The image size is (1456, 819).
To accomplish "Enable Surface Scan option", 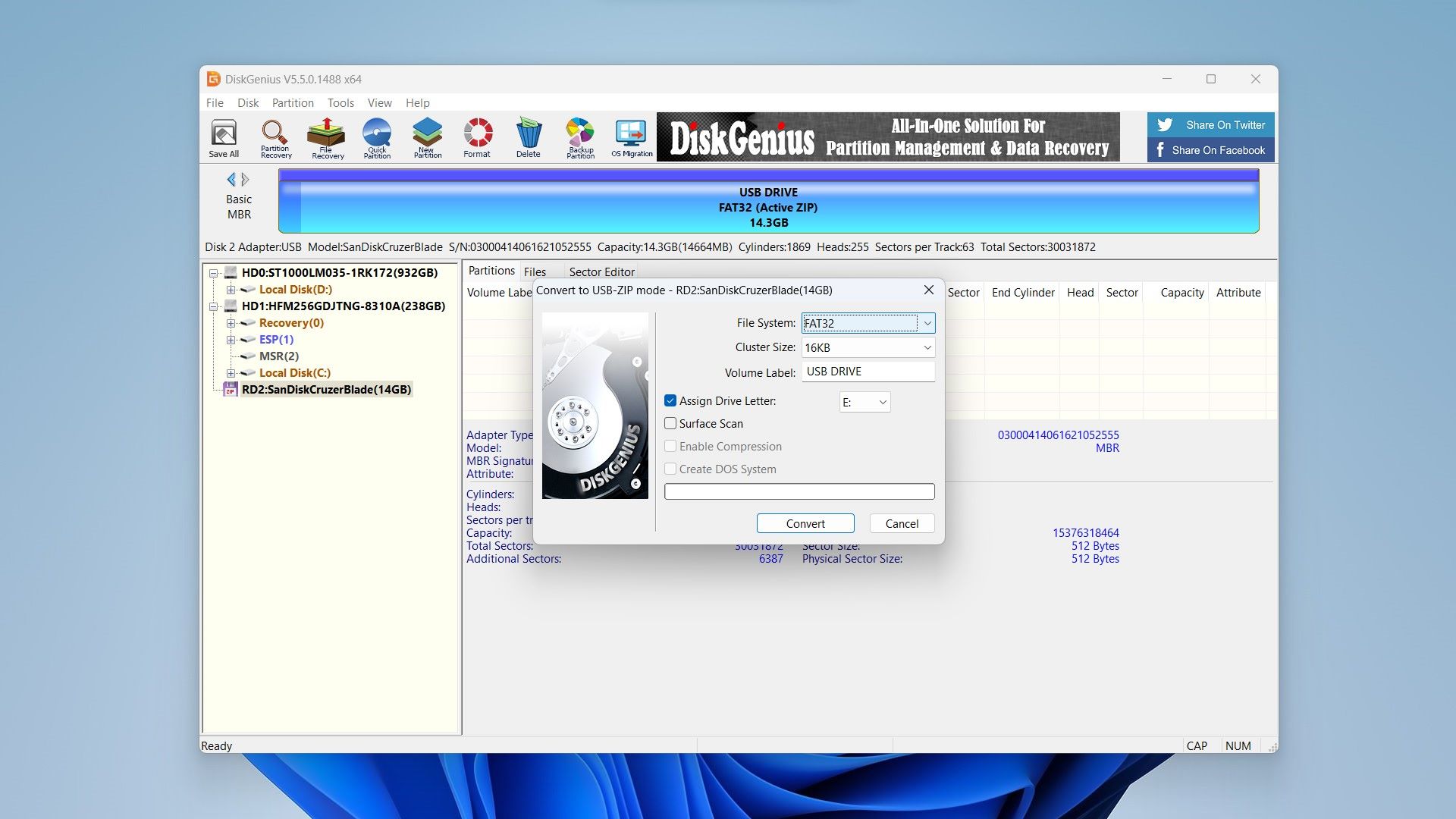I will (669, 423).
